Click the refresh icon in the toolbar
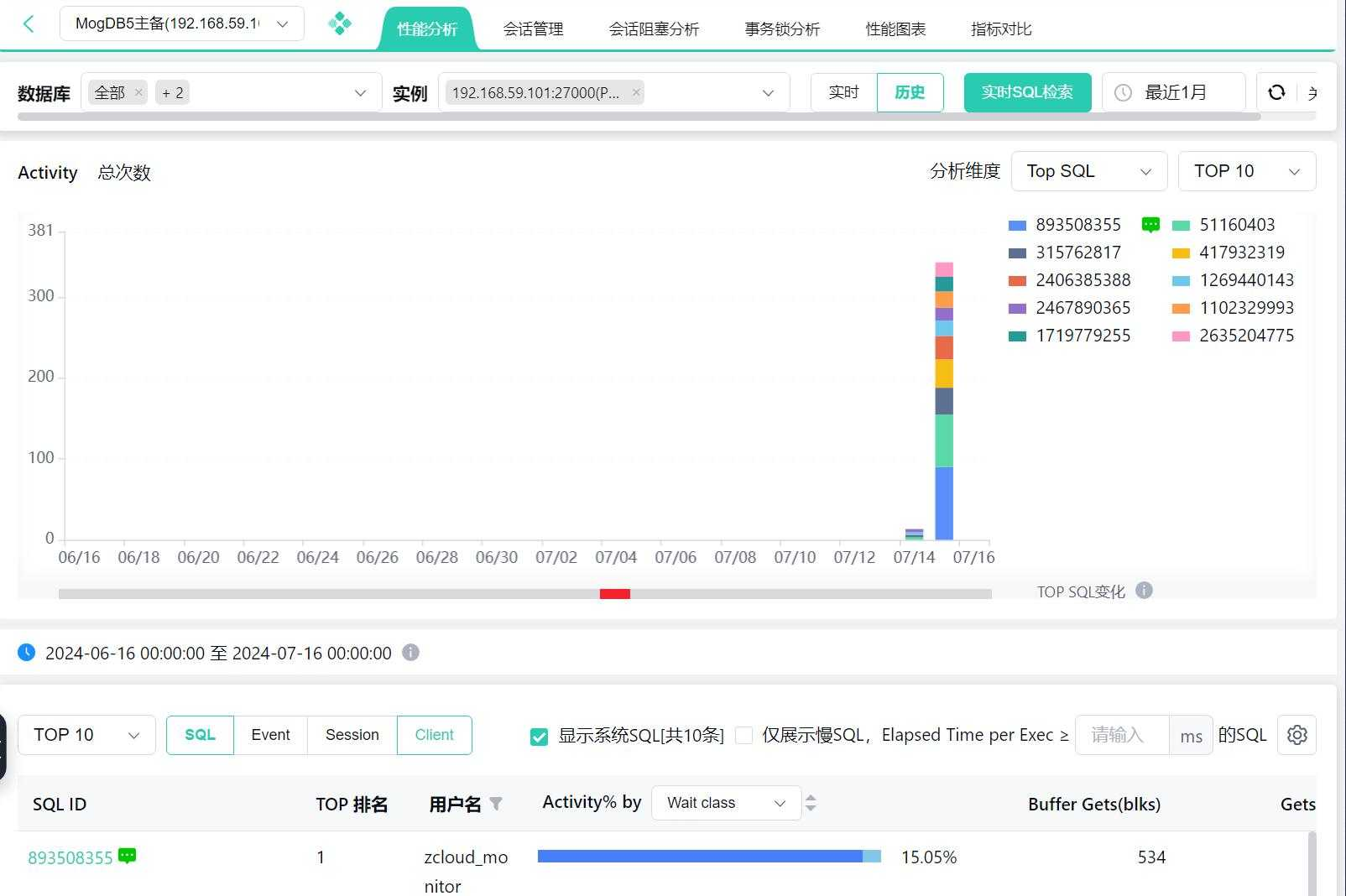This screenshot has width=1346, height=896. click(1276, 92)
